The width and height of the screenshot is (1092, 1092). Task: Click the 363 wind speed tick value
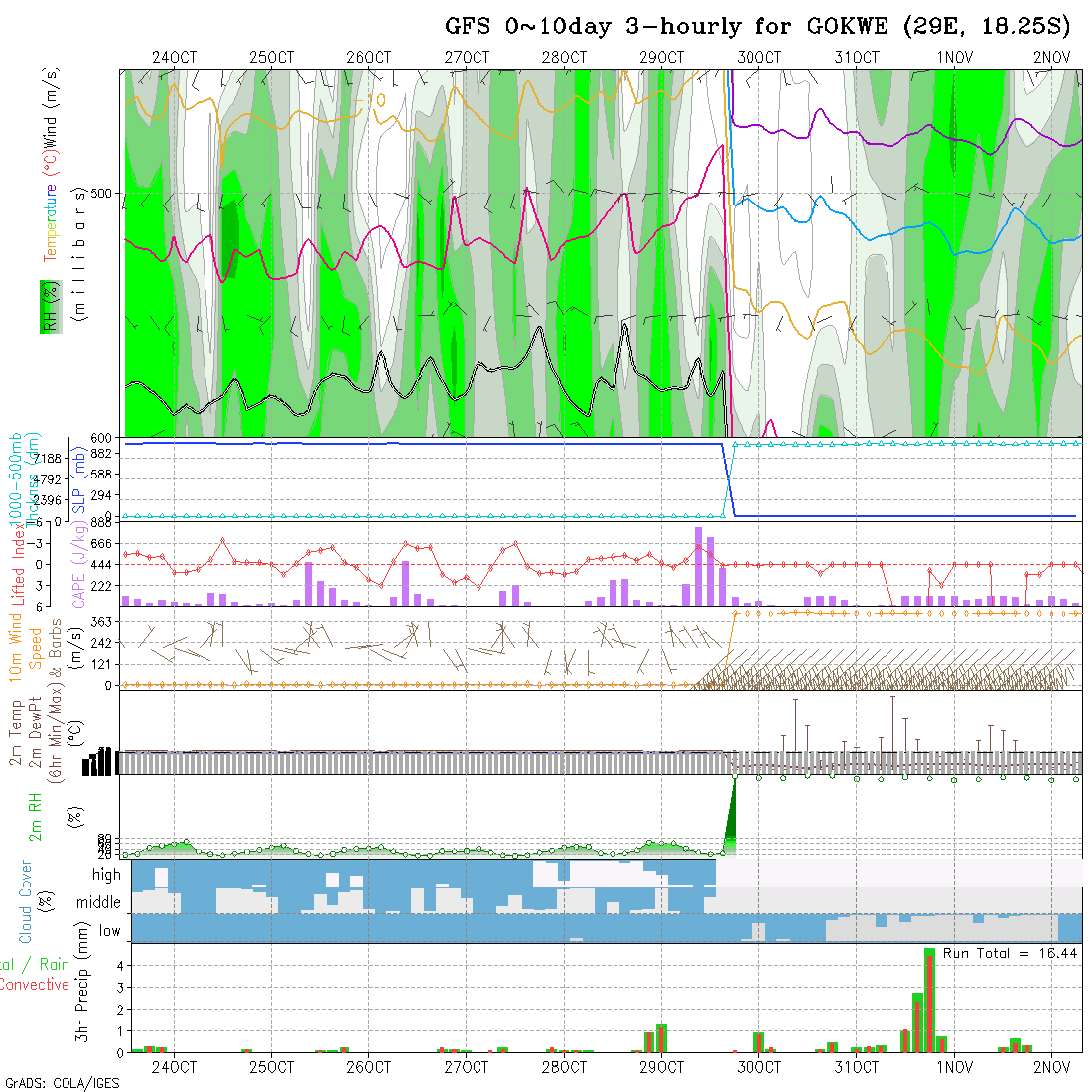(x=101, y=621)
